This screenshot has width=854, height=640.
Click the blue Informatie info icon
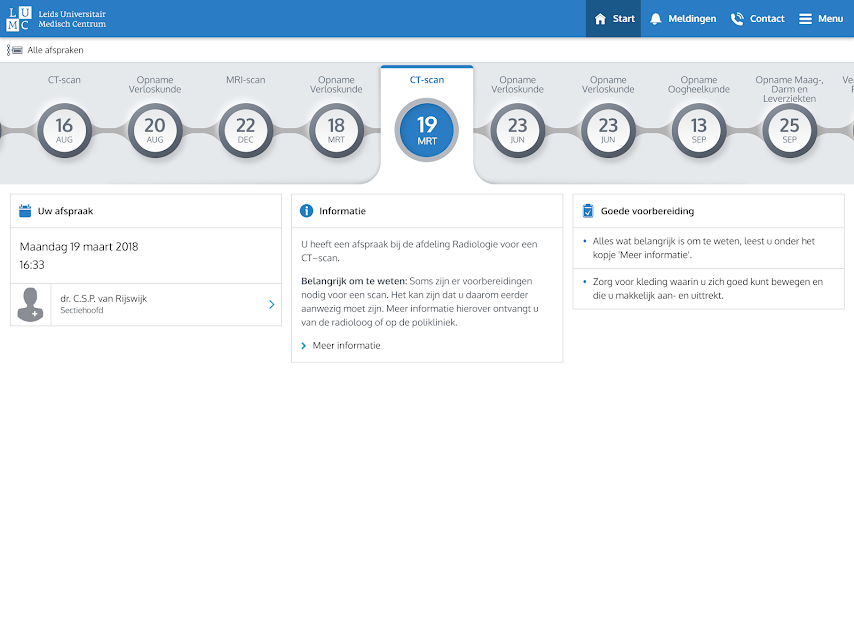point(307,211)
